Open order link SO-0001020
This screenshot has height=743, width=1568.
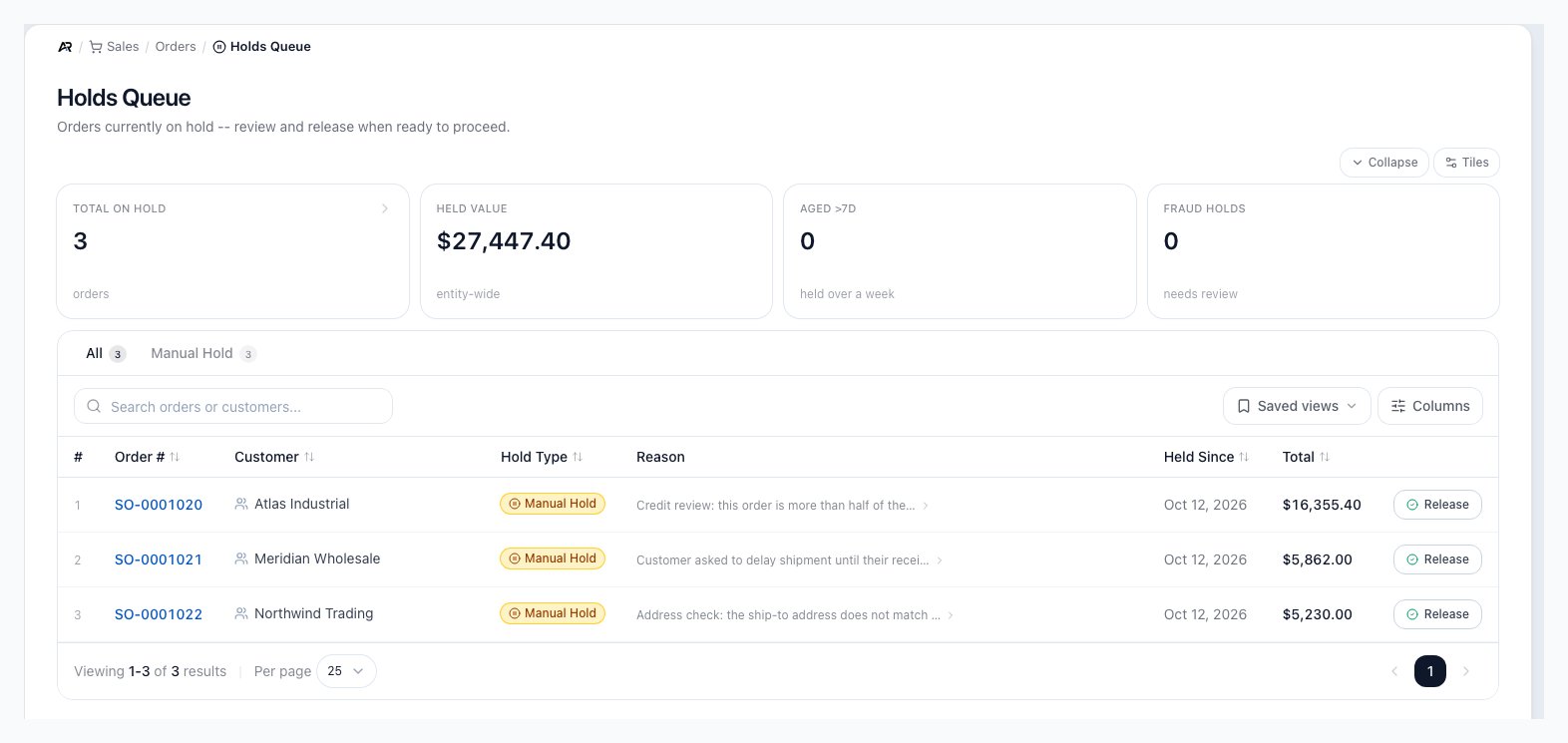point(159,505)
